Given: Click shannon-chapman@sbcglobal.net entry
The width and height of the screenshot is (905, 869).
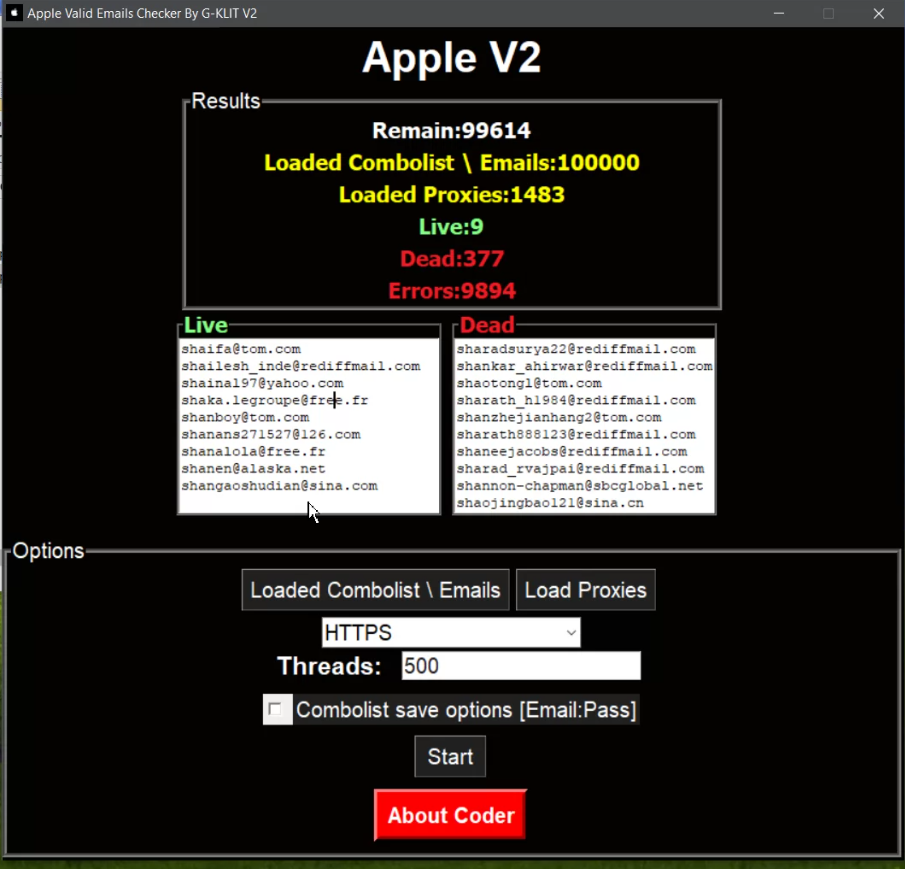Looking at the screenshot, I should click(x=581, y=485).
